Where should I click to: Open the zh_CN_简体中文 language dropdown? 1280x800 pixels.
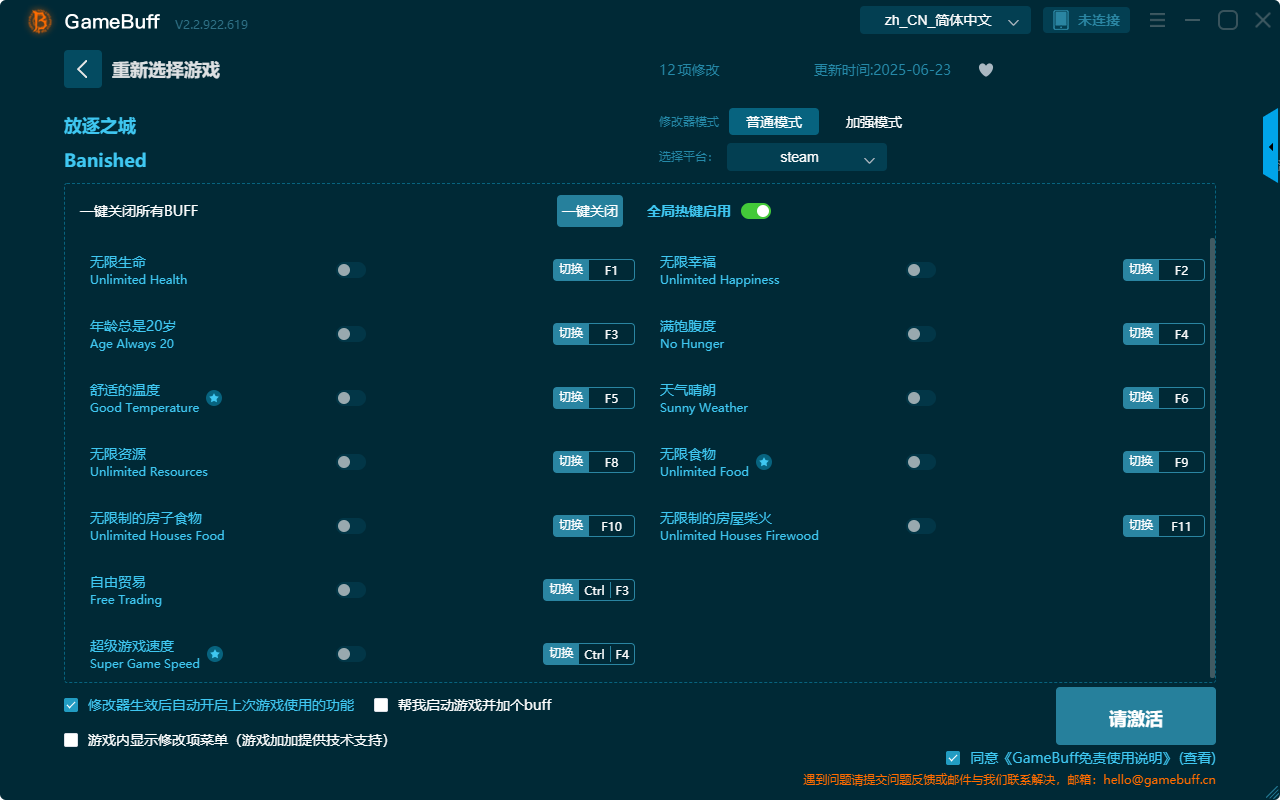pos(943,19)
